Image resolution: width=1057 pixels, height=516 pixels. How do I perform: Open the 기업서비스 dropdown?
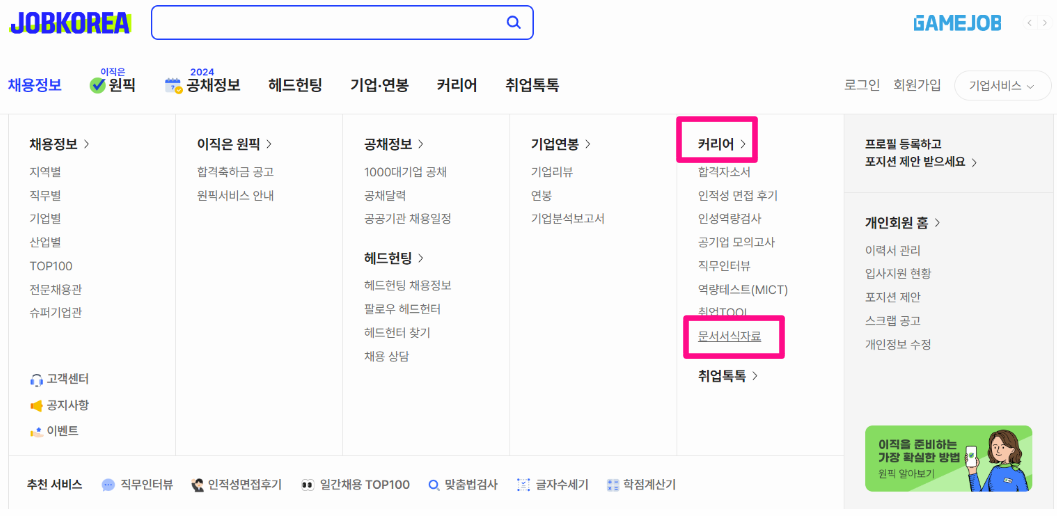1002,86
